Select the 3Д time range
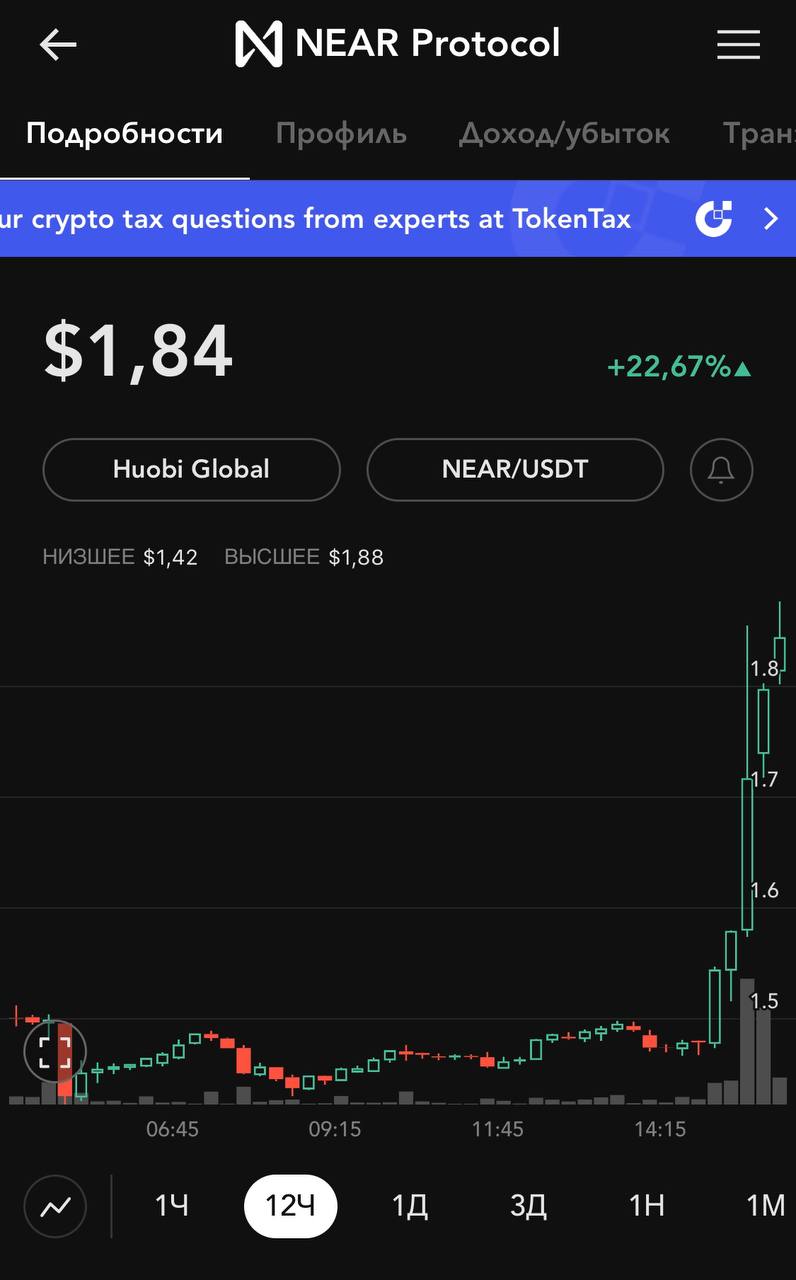The height and width of the screenshot is (1280, 796). (528, 1206)
